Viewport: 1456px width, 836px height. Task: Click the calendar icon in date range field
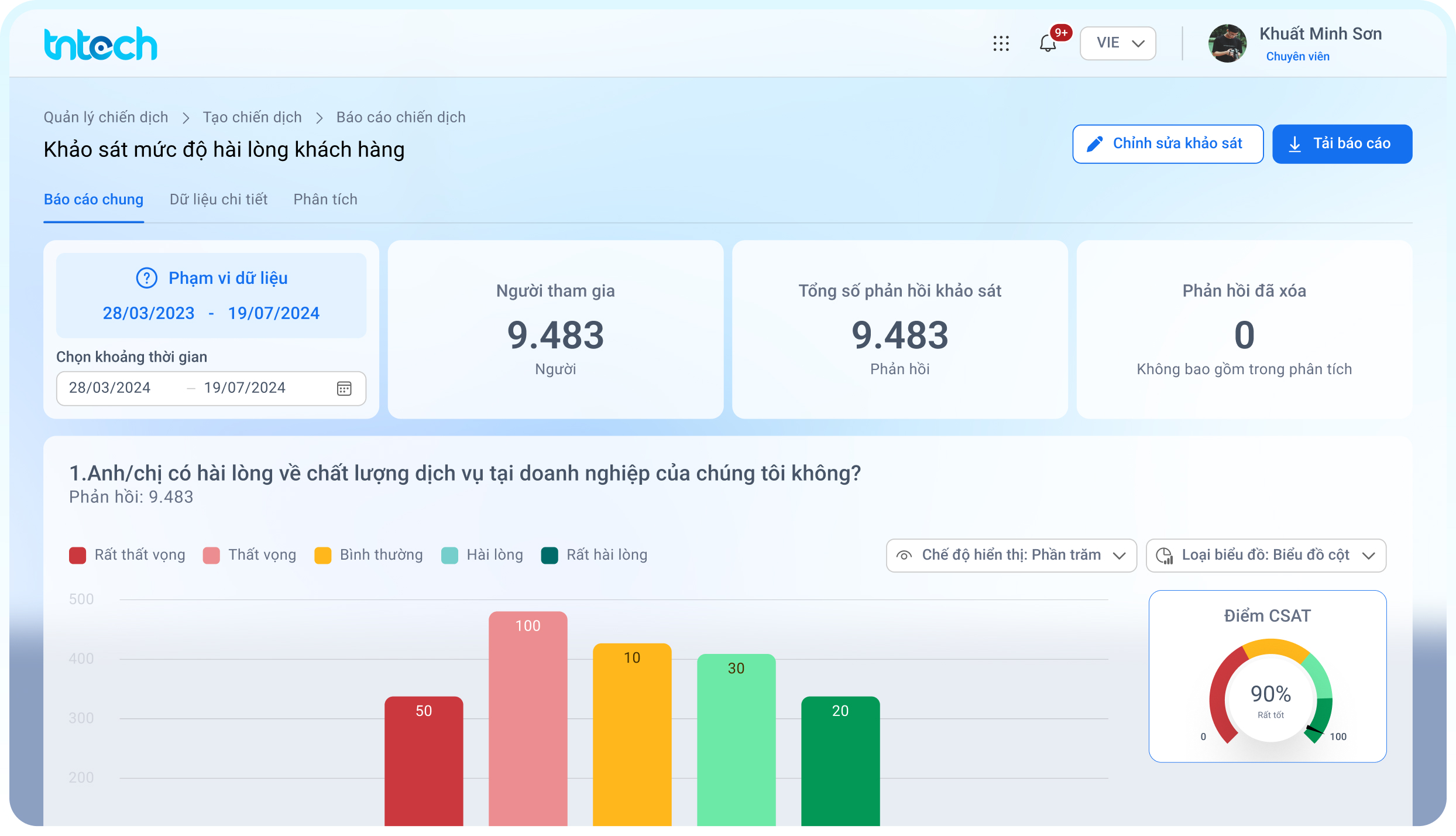point(344,388)
